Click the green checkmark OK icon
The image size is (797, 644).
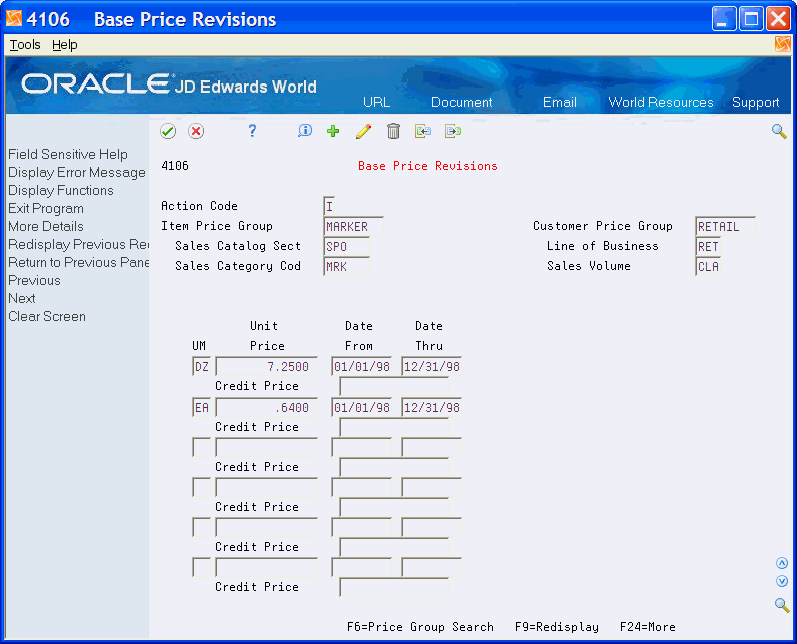pyautogui.click(x=168, y=132)
